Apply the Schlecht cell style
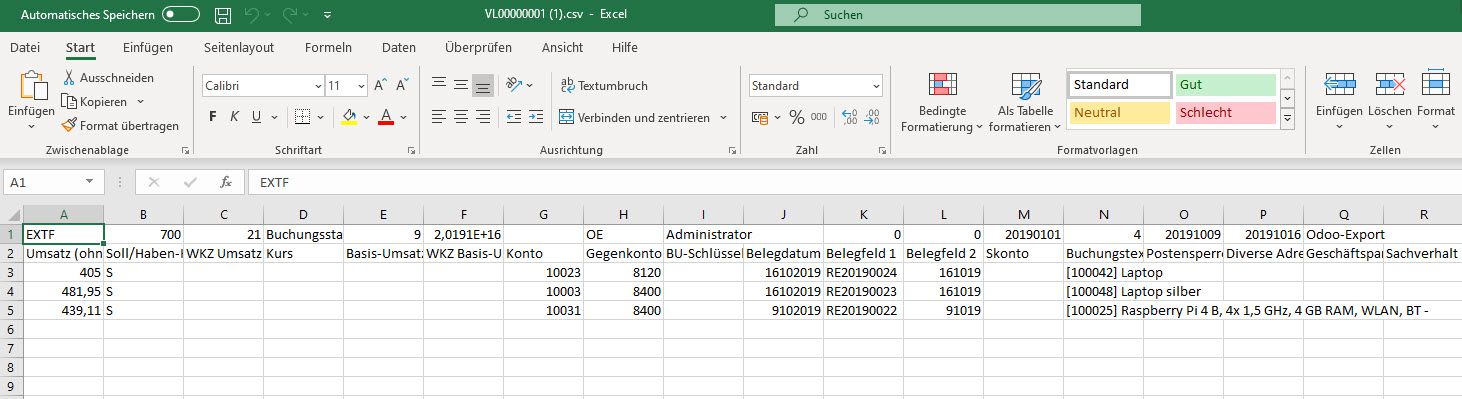 click(1226, 113)
